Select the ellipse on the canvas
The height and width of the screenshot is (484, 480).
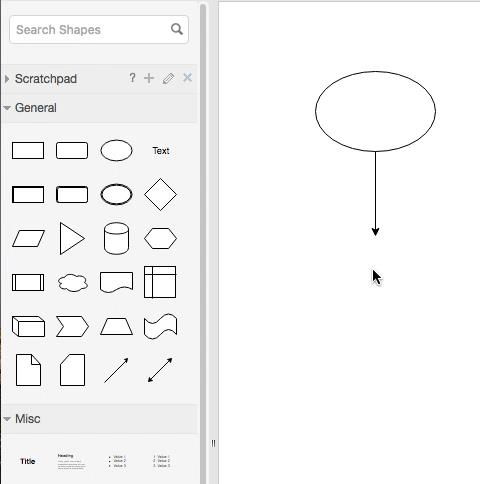click(x=375, y=111)
